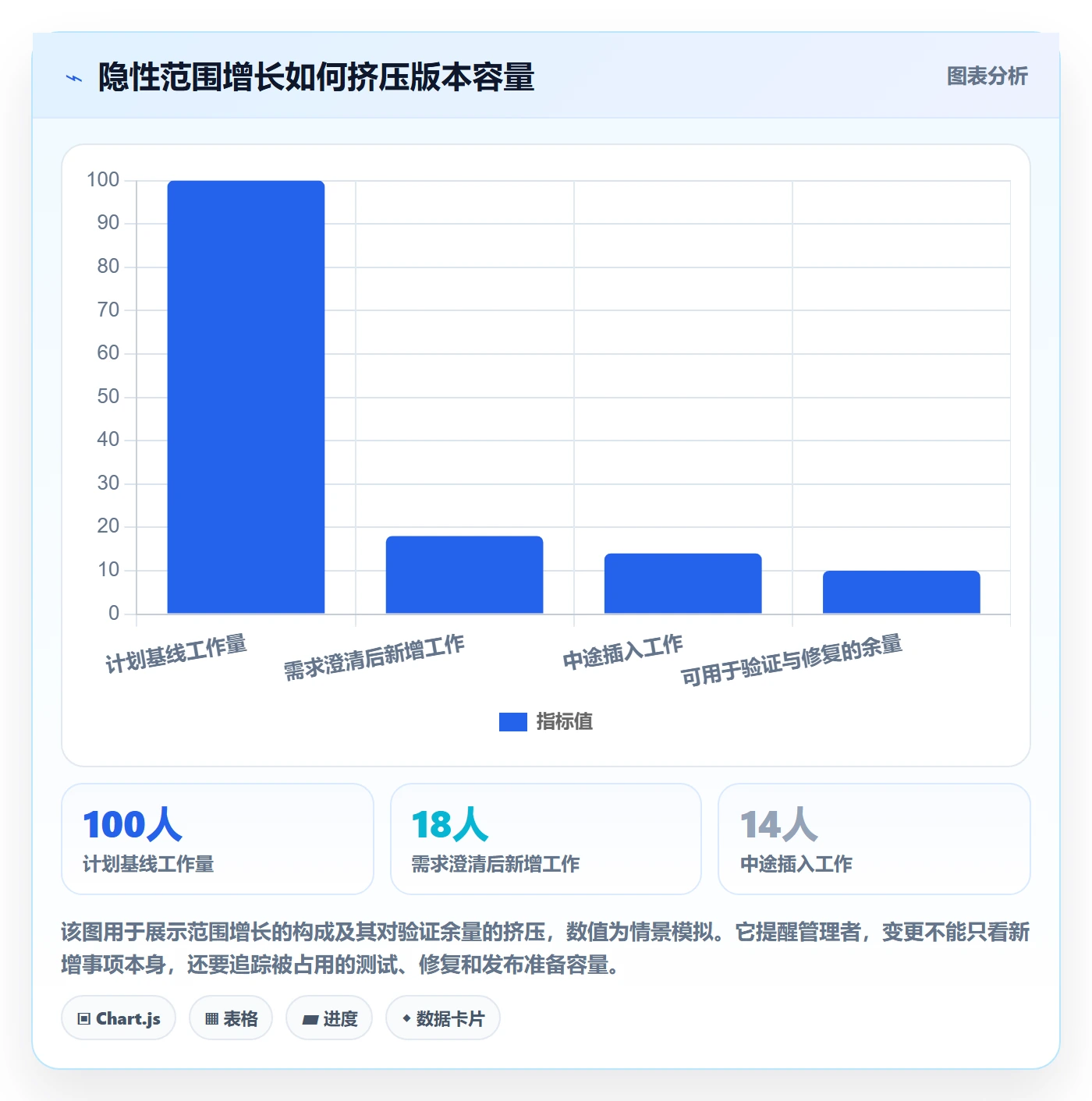Screen dimensions: 1092x1101
Task: Click the 100人 data card
Action: (218, 839)
